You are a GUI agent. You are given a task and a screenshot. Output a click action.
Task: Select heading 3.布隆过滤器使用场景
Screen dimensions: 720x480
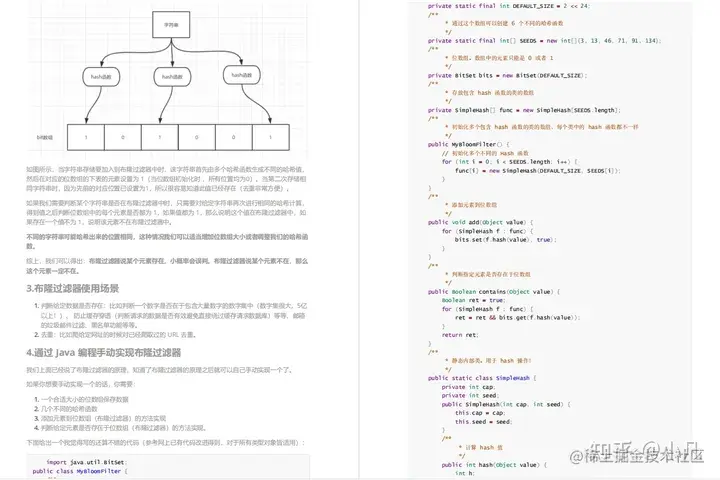(x=73, y=288)
